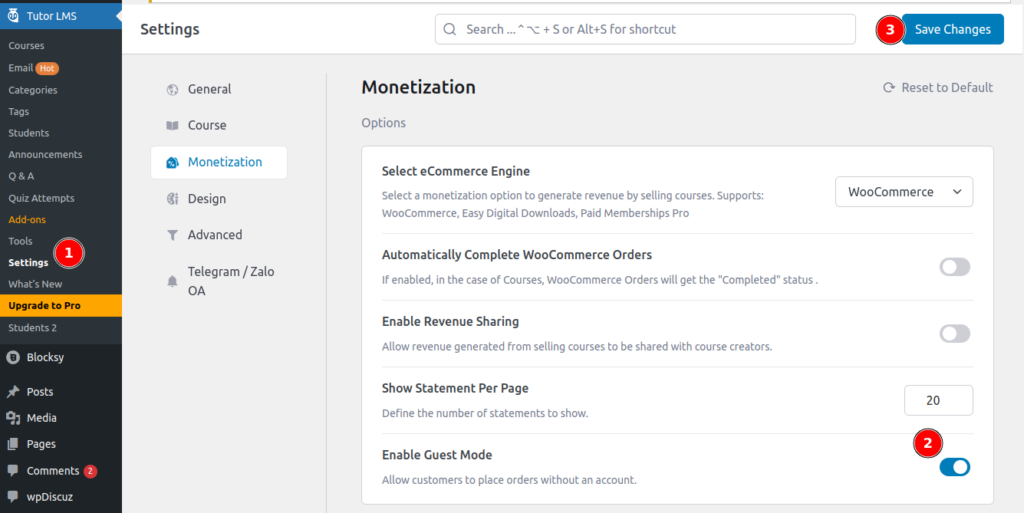Image resolution: width=1024 pixels, height=513 pixels.
Task: Click the Advanced filter icon
Action: [x=172, y=235]
